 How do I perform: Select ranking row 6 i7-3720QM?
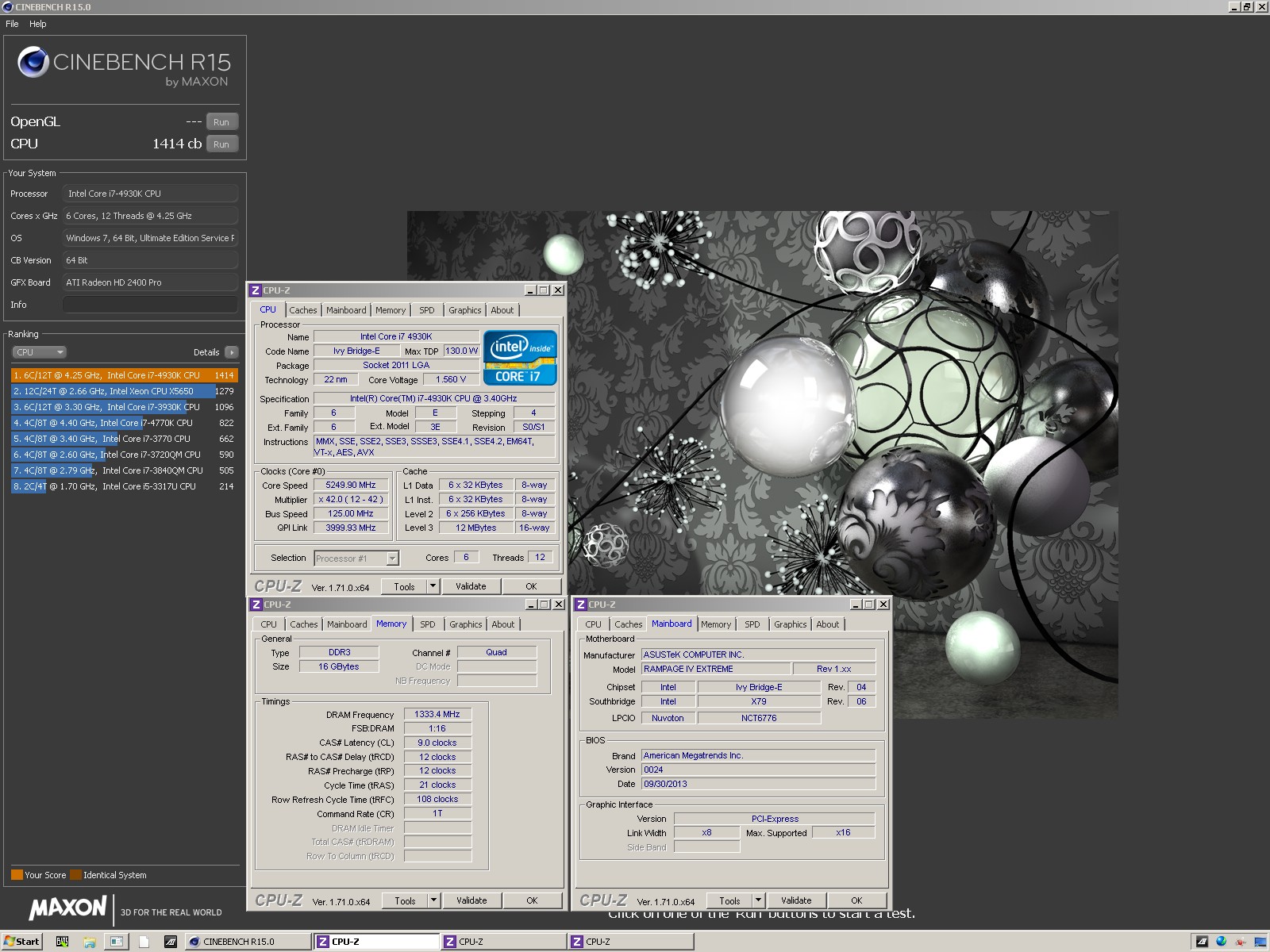(x=124, y=455)
